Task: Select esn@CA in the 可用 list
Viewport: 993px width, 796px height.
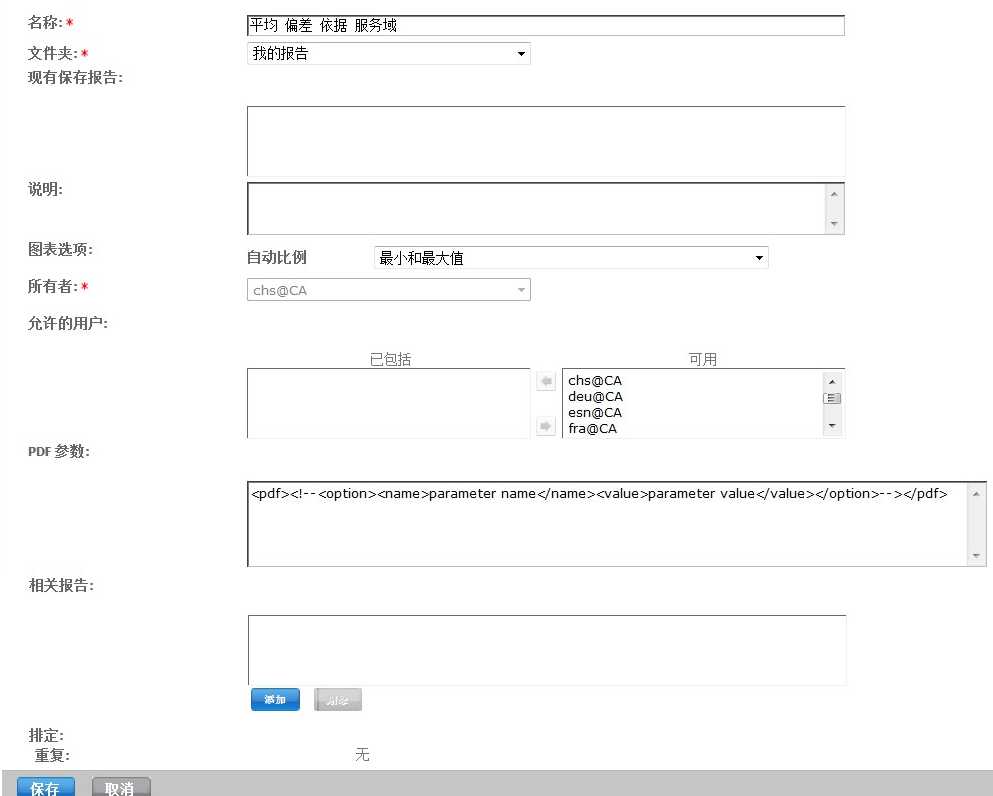Action: coord(595,412)
